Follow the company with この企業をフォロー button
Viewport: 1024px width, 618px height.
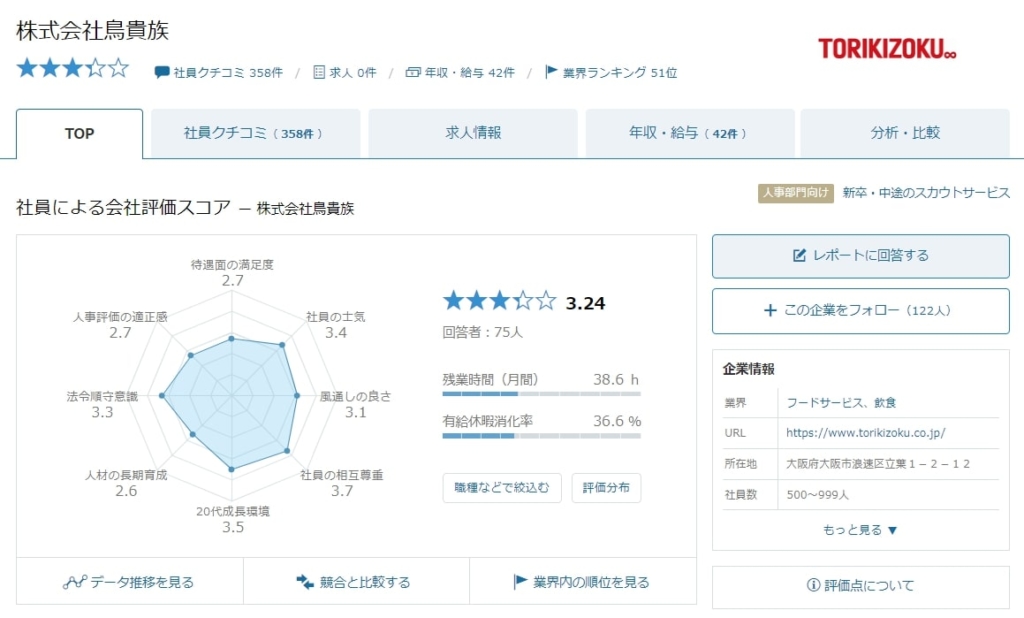(861, 311)
